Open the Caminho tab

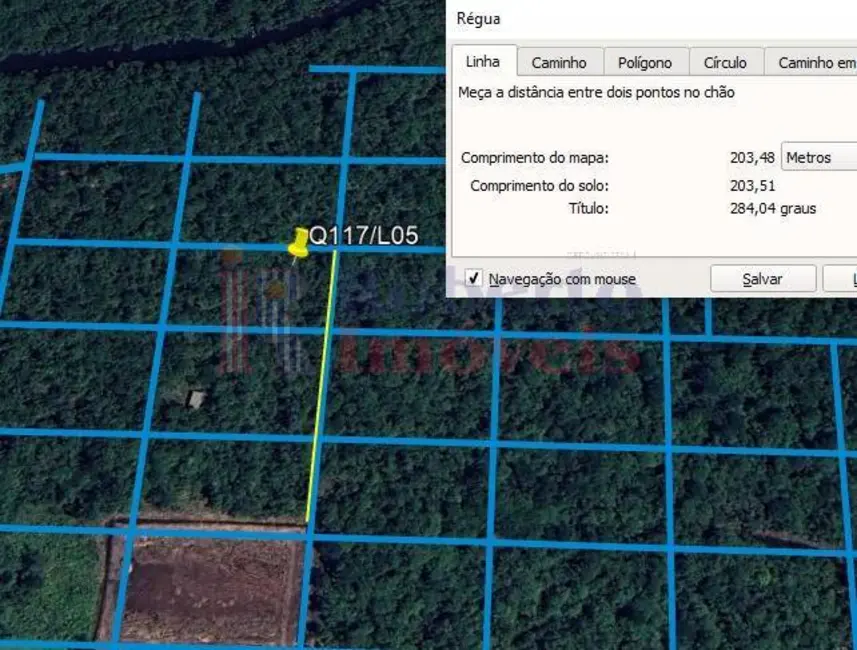click(x=560, y=63)
